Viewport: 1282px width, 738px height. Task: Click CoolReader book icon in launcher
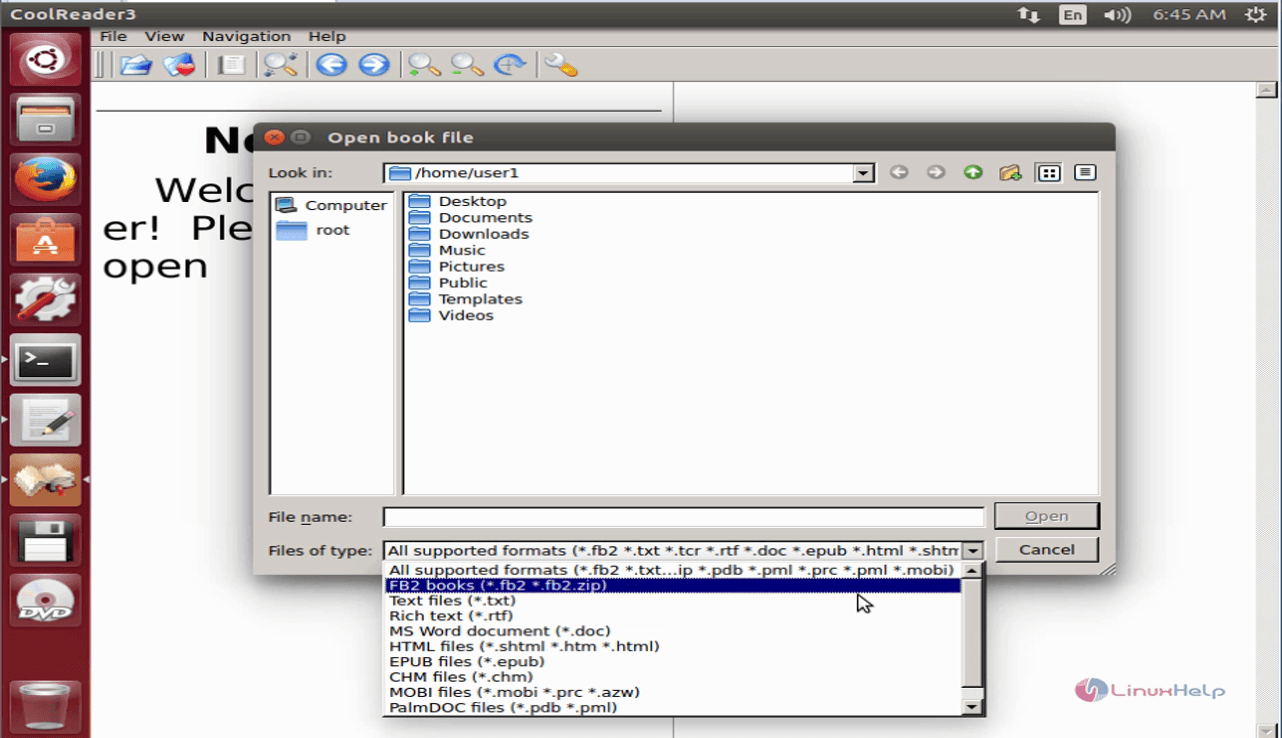[45, 481]
